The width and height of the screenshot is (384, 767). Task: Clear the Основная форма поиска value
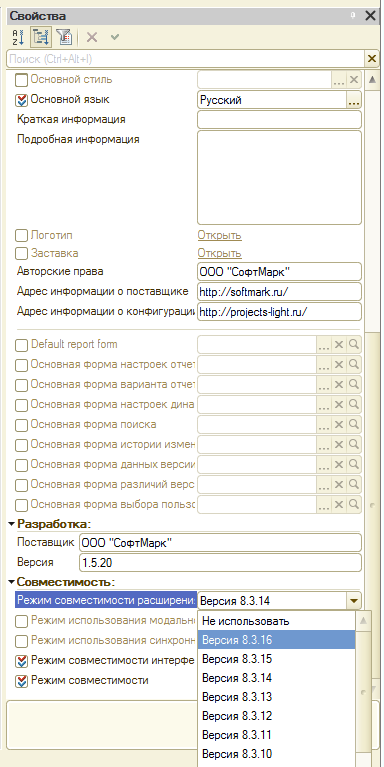(339, 425)
